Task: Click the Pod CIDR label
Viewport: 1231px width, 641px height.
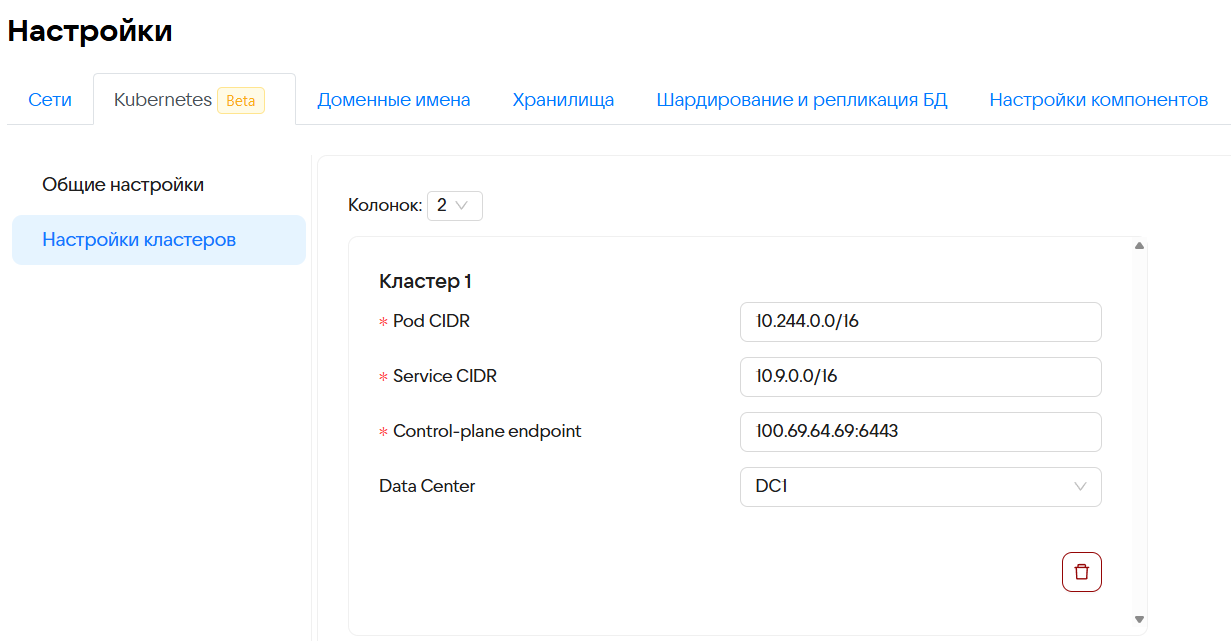Action: coord(431,322)
